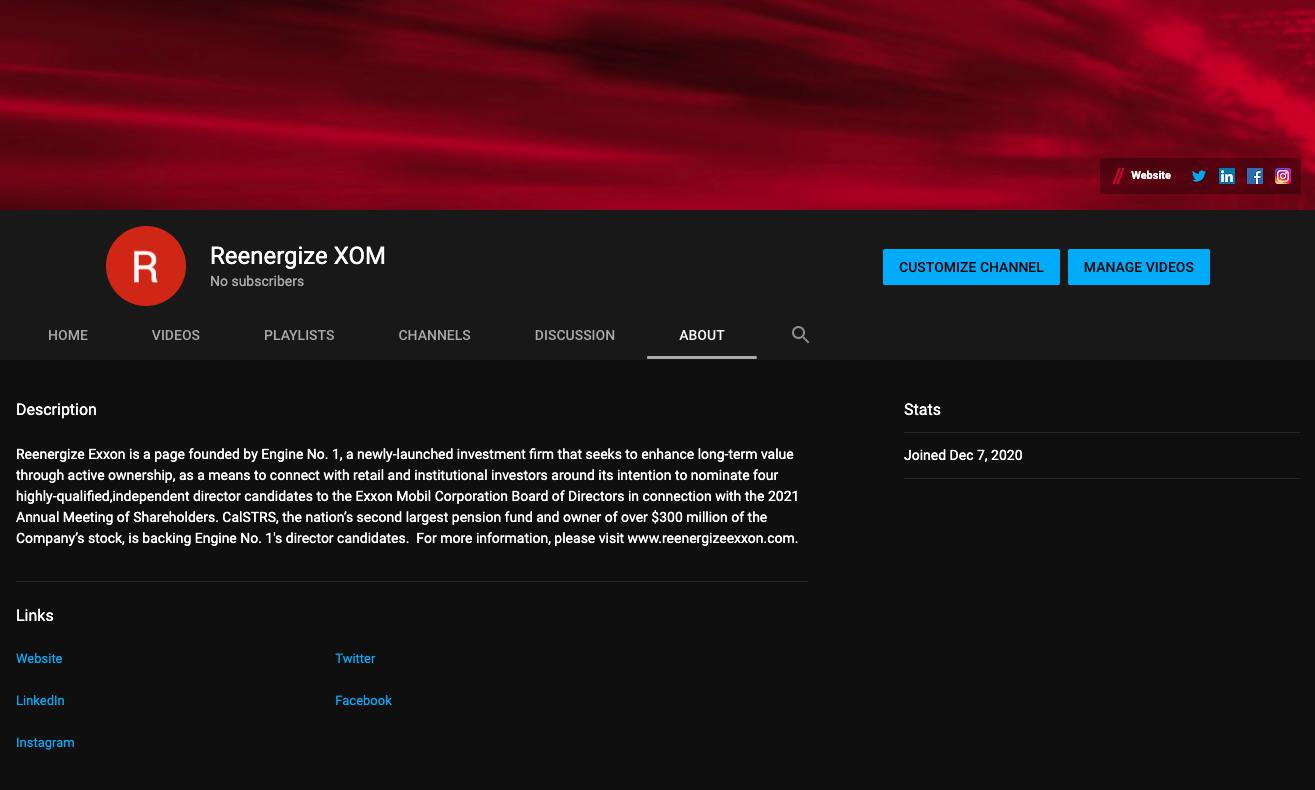Select the Channels tab
Viewport: 1315px width, 790px height.
tap(434, 335)
